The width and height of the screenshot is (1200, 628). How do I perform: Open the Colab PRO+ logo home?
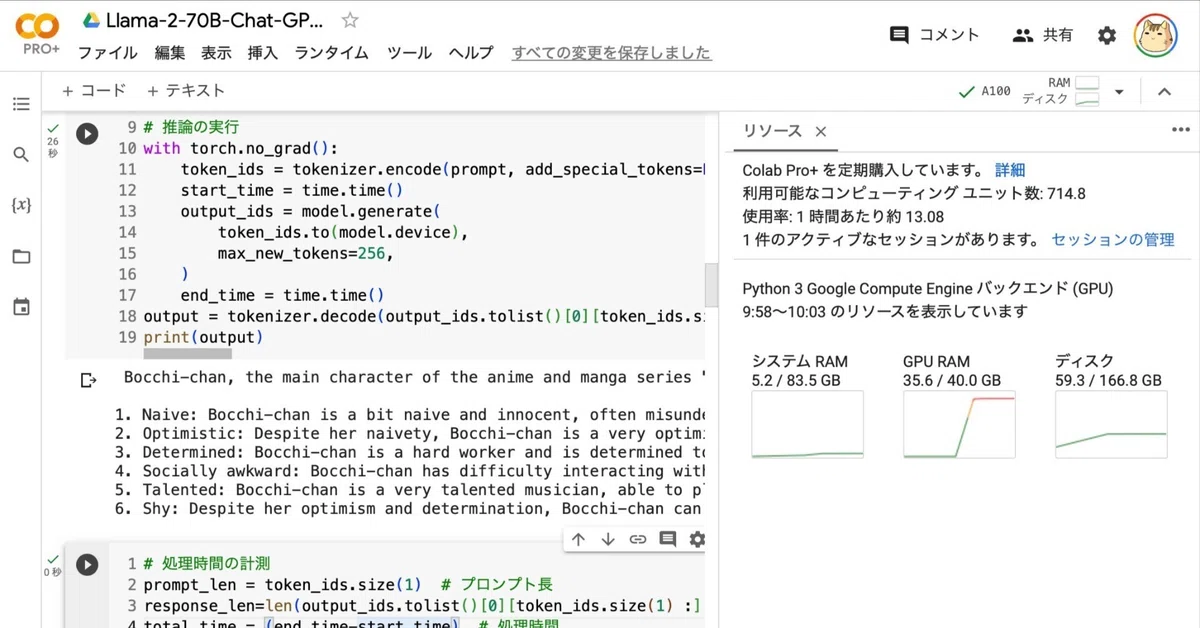pos(37,34)
